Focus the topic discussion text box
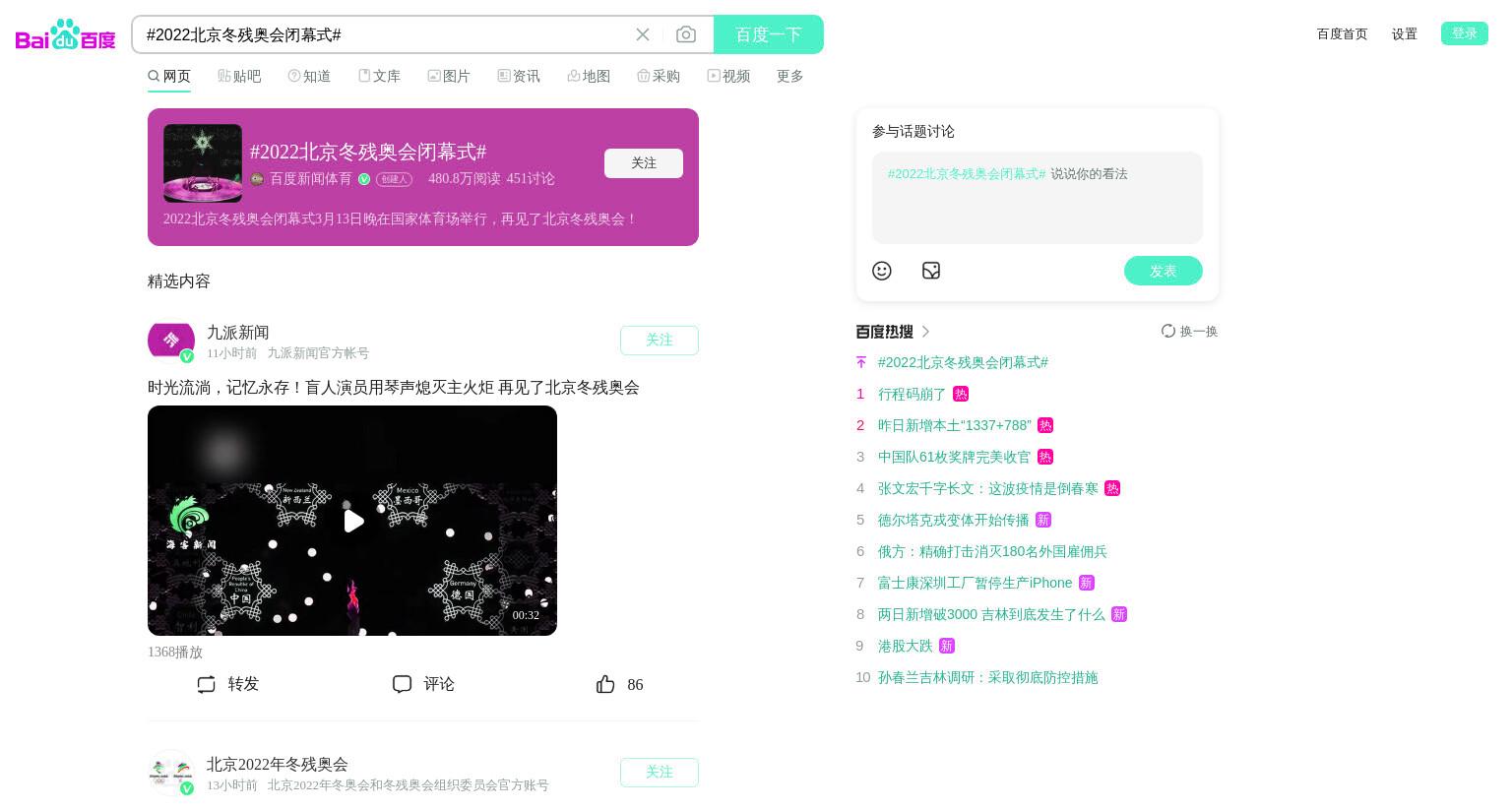 point(1038,198)
